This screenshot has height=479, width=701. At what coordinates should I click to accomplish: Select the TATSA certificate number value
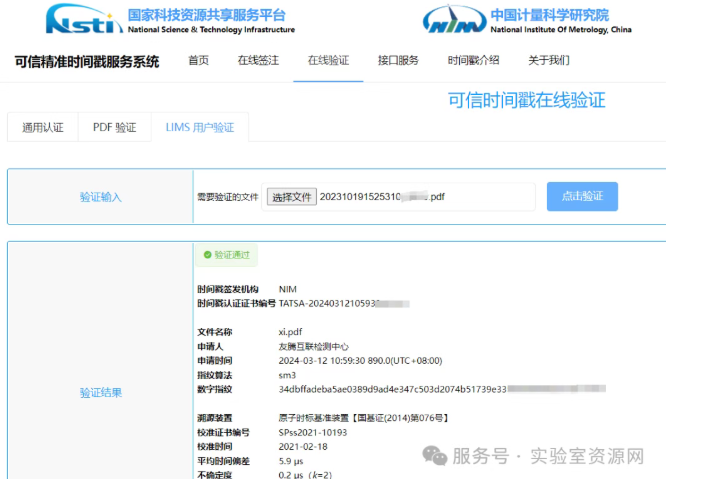click(x=344, y=304)
